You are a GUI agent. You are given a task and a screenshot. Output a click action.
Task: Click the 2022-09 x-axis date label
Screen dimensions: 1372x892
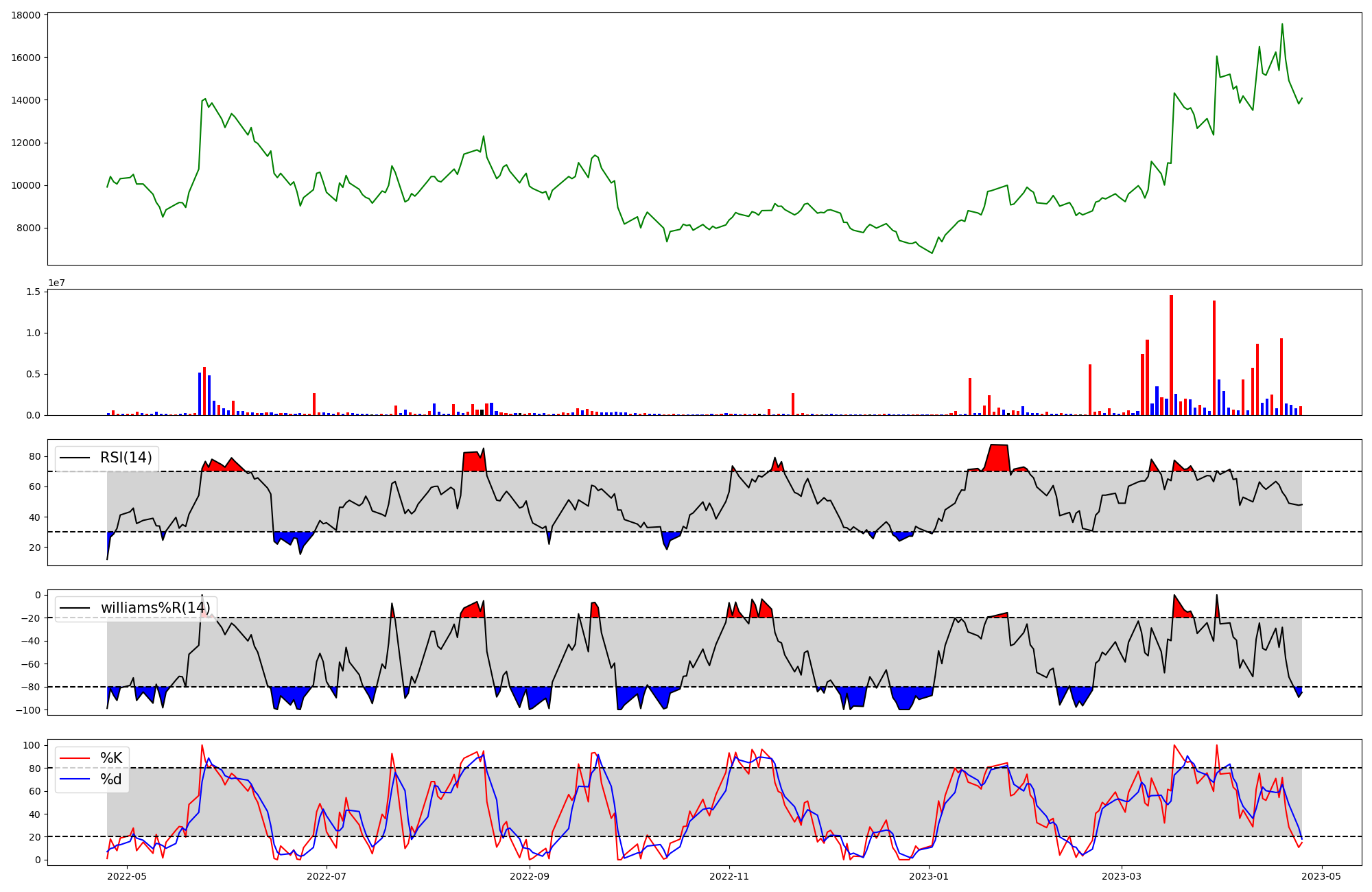[530, 876]
